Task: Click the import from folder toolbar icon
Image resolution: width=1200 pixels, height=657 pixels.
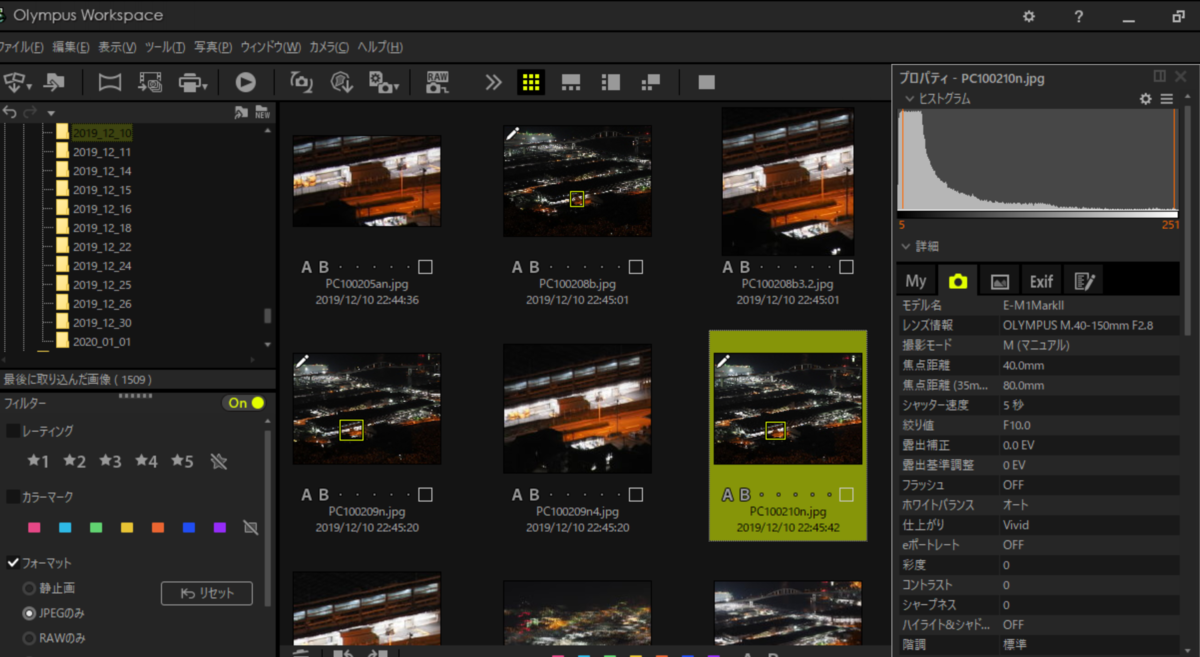Action: 54,83
